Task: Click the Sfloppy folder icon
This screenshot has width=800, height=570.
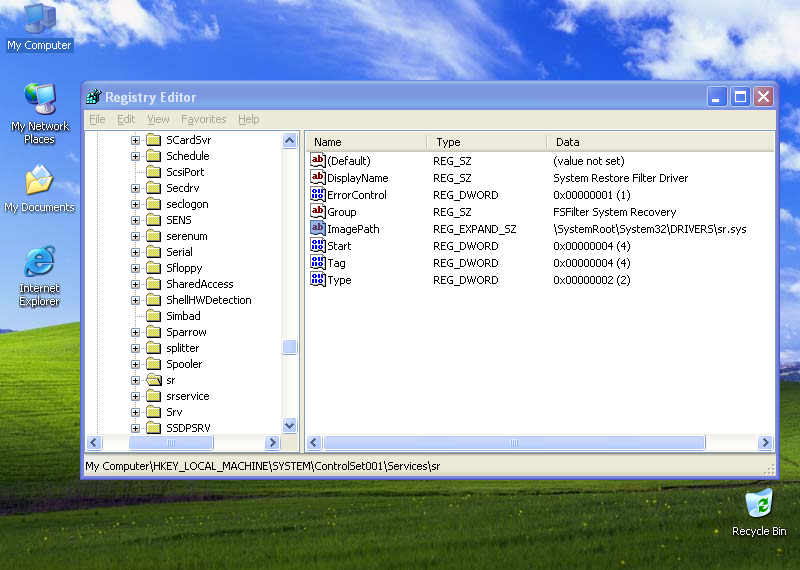Action: (154, 268)
